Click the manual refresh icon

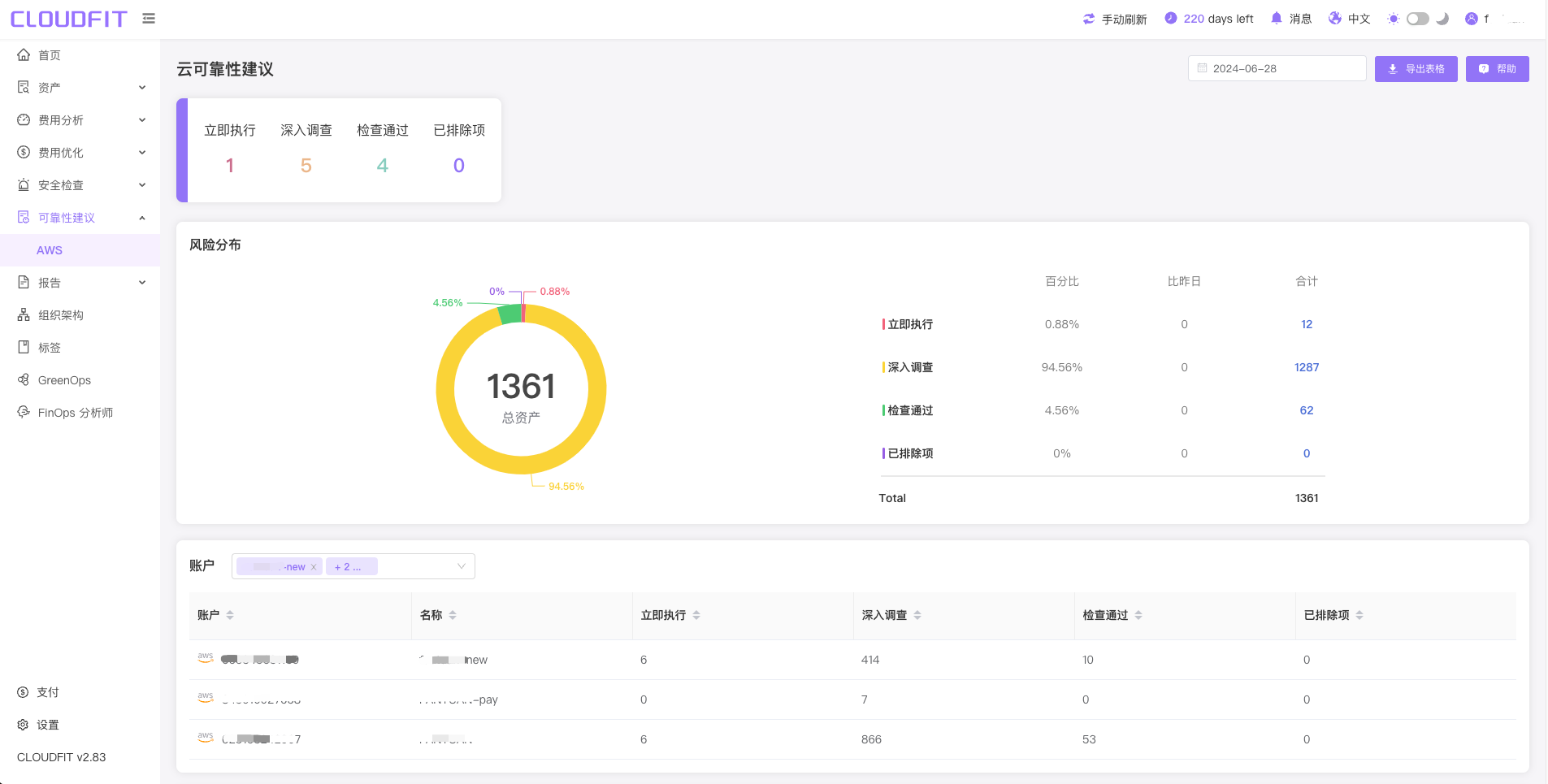pos(1089,19)
